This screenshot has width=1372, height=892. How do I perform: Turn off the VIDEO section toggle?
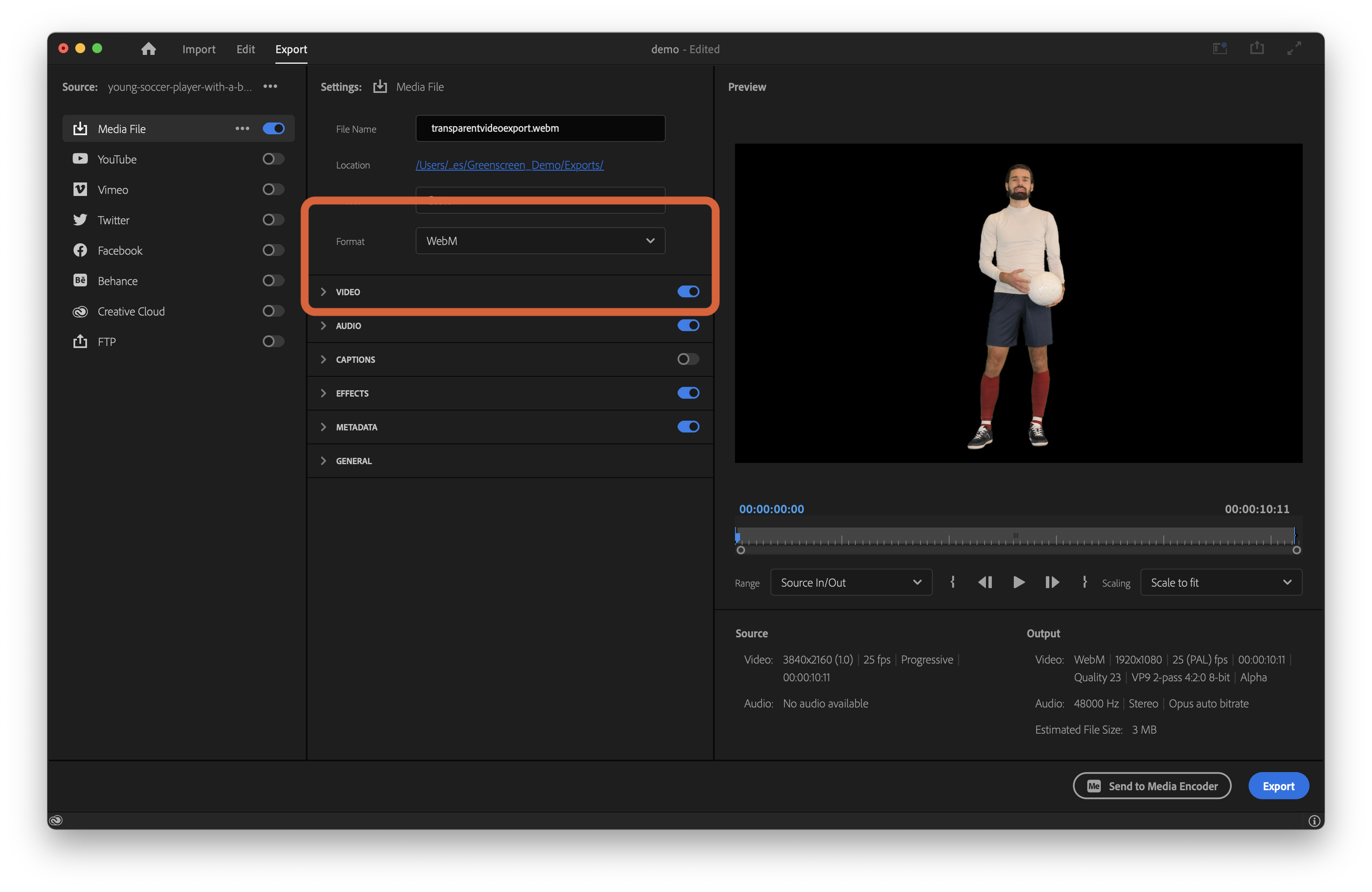pyautogui.click(x=688, y=291)
